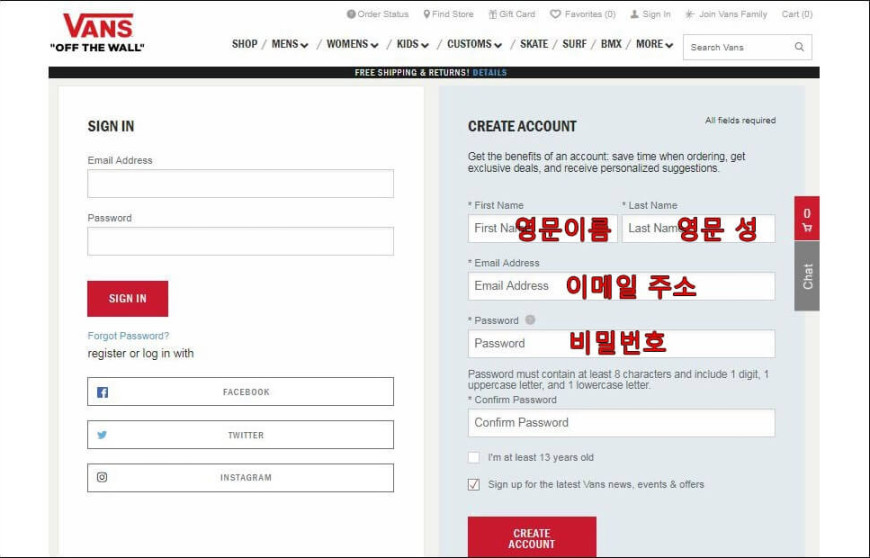The image size is (870, 558).
Task: Click the Gift Card icon
Action: (493, 14)
